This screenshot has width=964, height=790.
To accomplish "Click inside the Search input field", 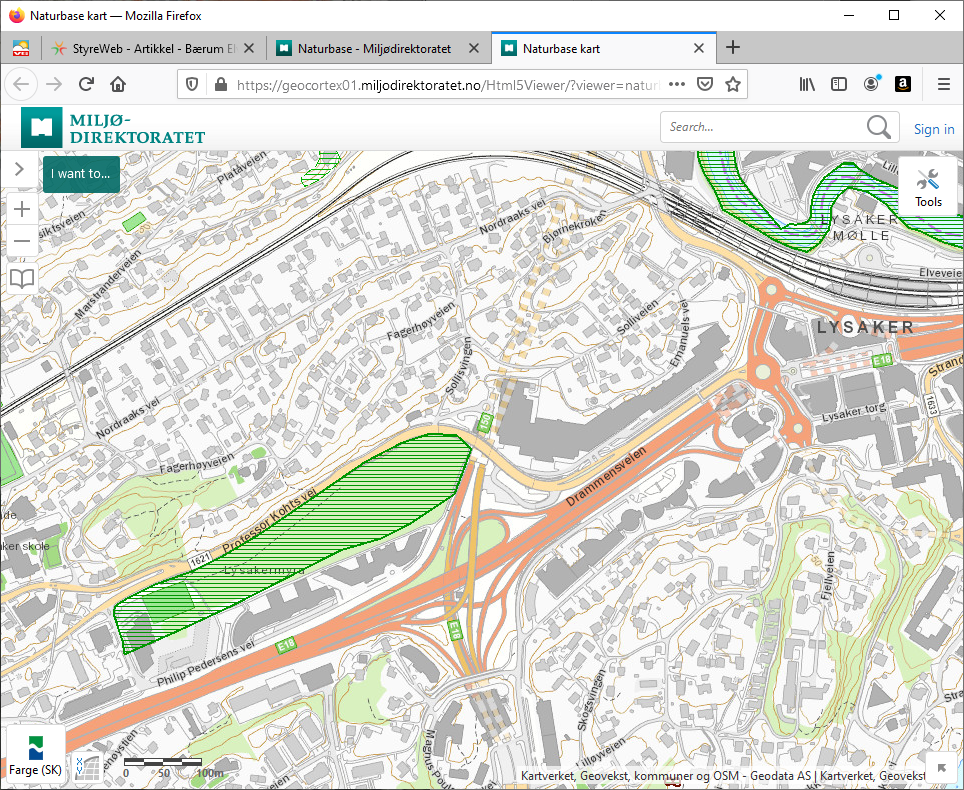I will pyautogui.click(x=760, y=127).
